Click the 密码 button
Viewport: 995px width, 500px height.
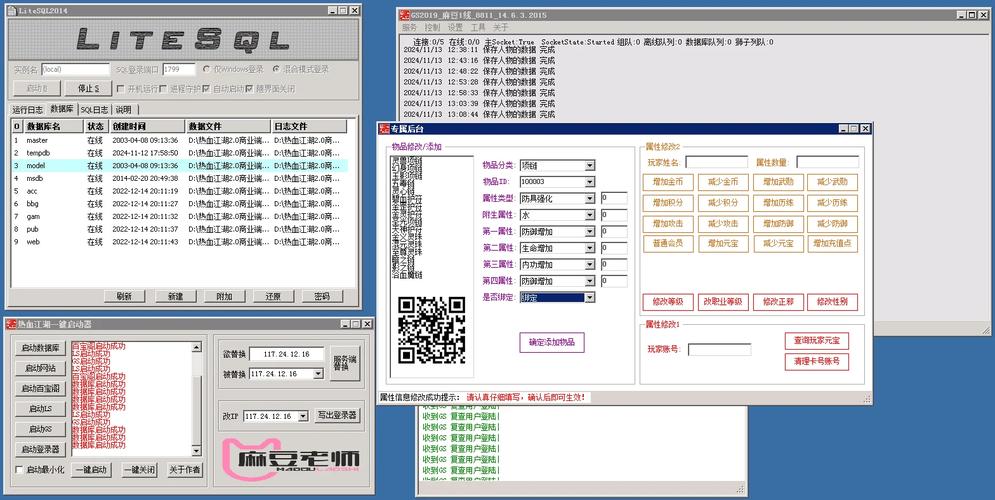(322, 296)
